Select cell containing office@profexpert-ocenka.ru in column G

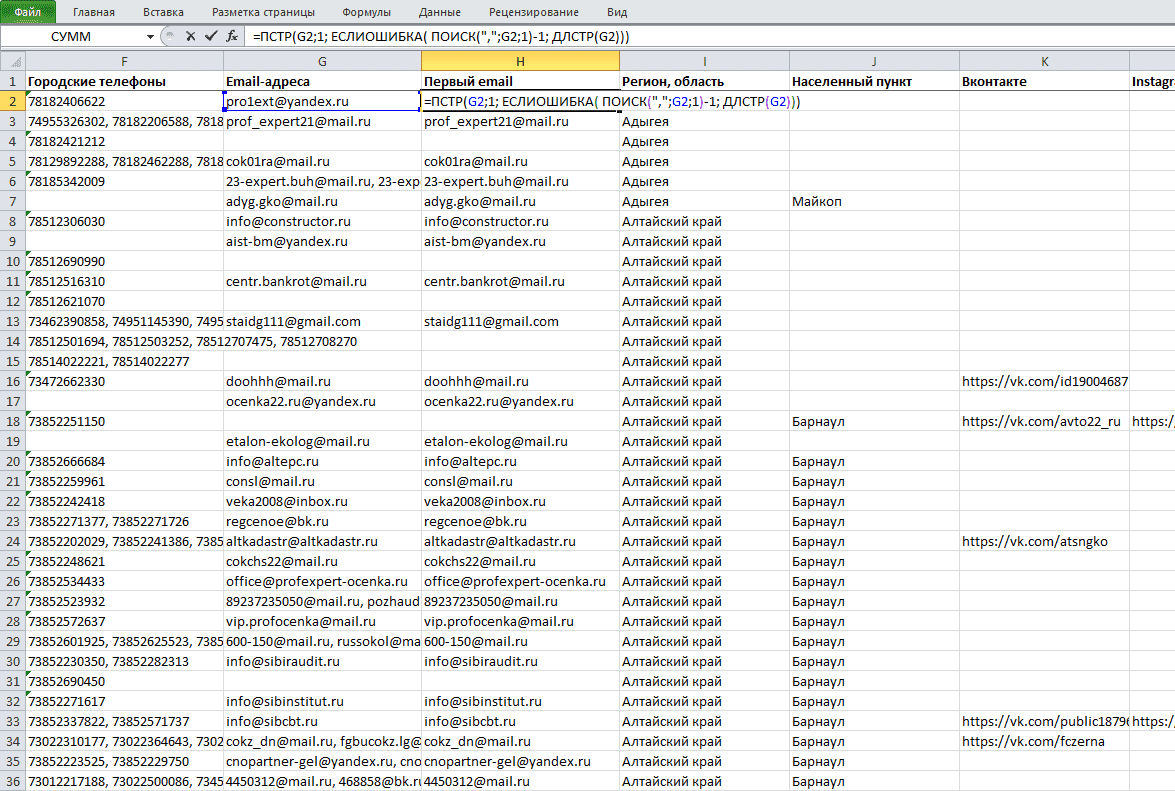[x=322, y=581]
